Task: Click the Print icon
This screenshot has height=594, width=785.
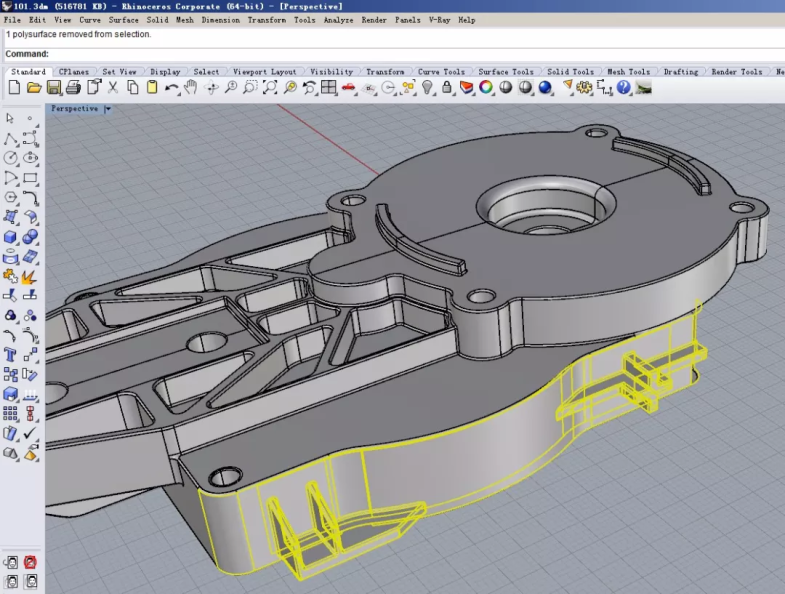Action: pos(72,88)
